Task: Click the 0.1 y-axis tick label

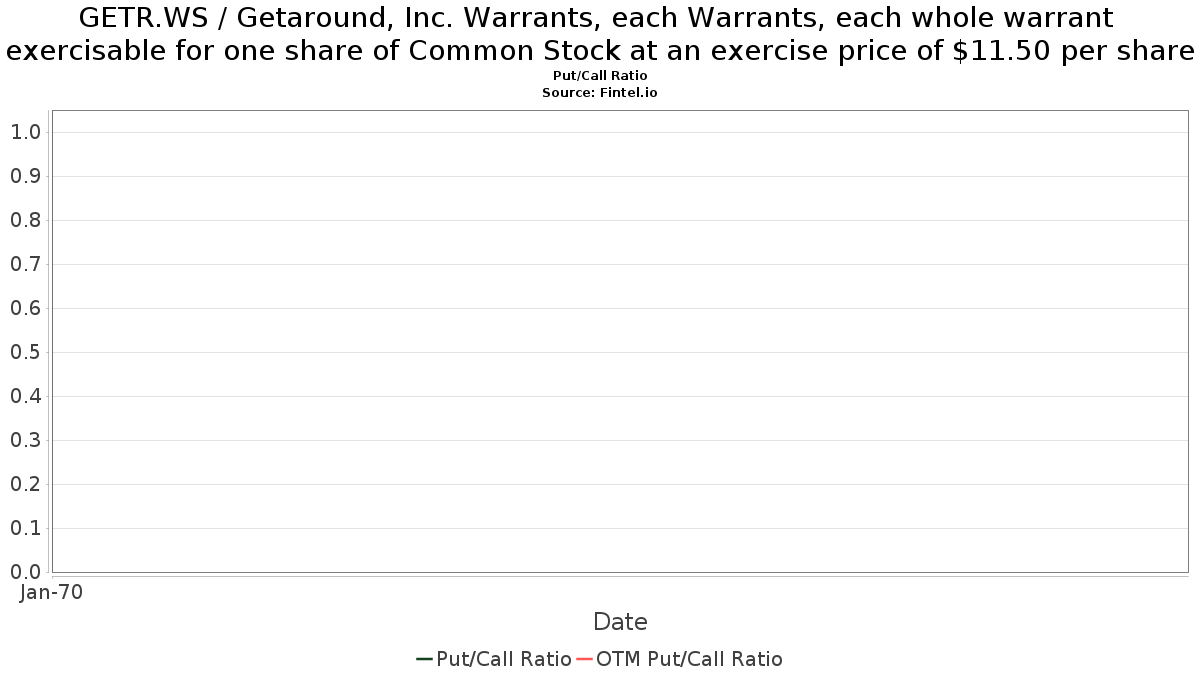Action: [25, 528]
